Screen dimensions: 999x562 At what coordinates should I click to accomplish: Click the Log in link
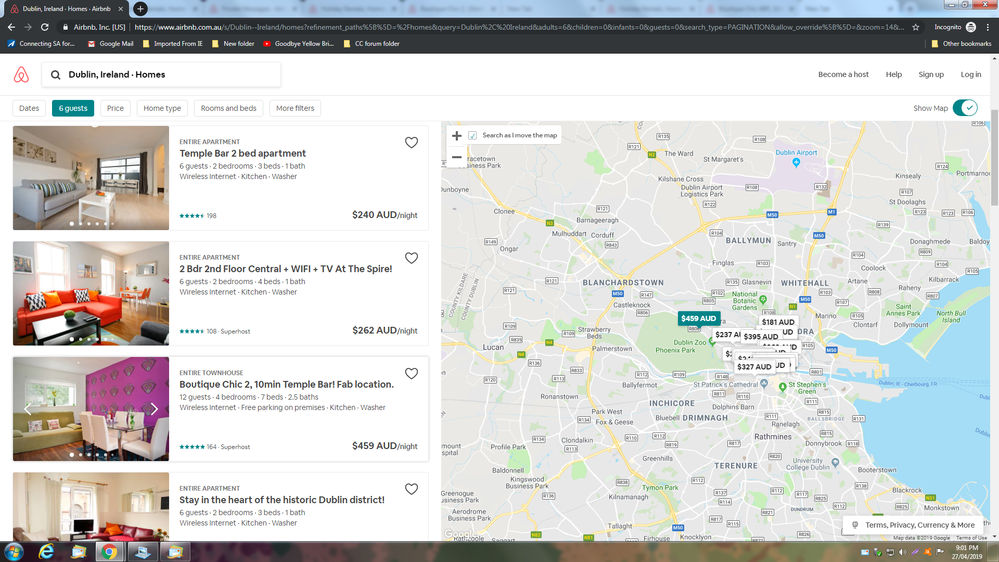(x=970, y=75)
